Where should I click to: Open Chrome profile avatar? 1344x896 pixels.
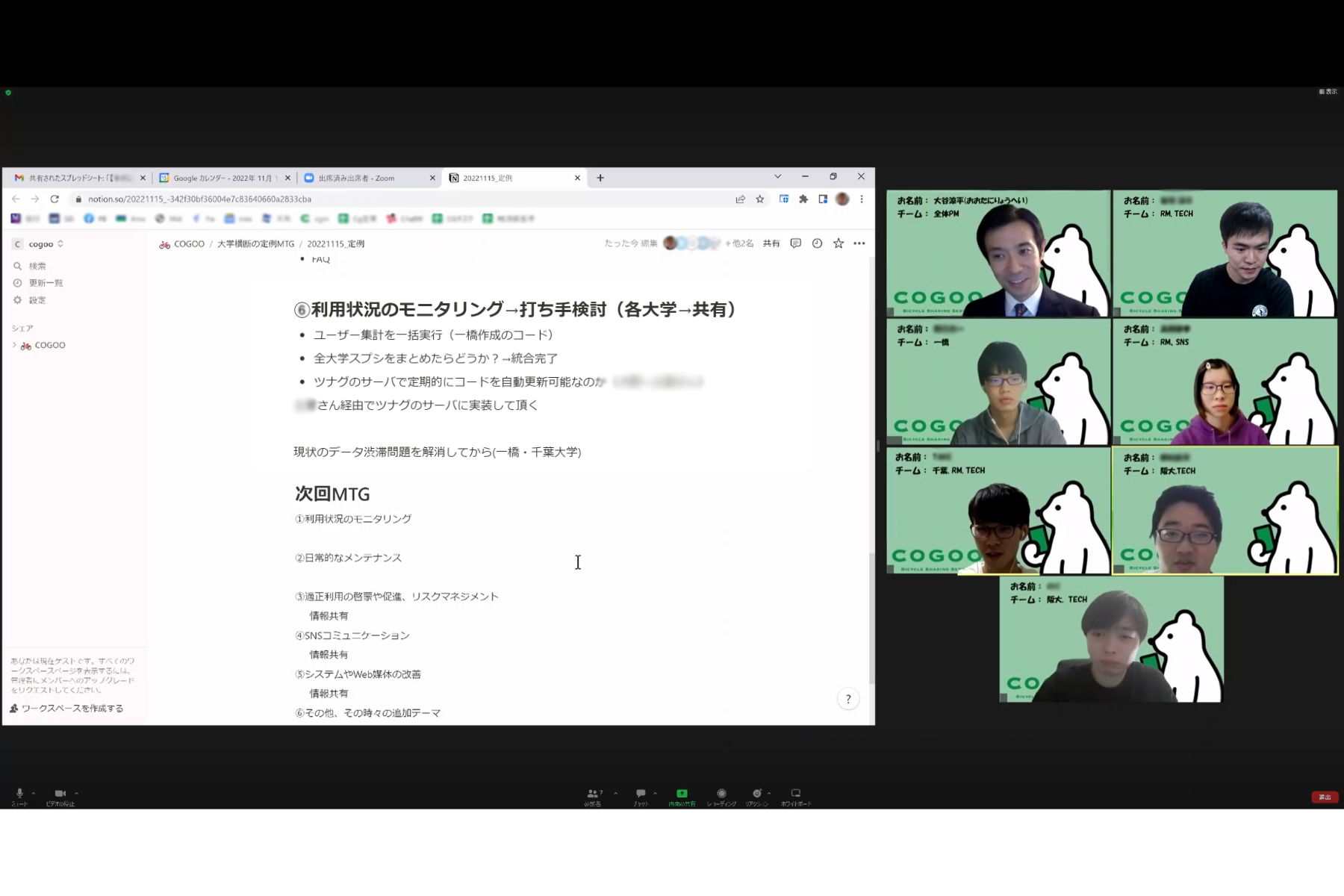[842, 199]
